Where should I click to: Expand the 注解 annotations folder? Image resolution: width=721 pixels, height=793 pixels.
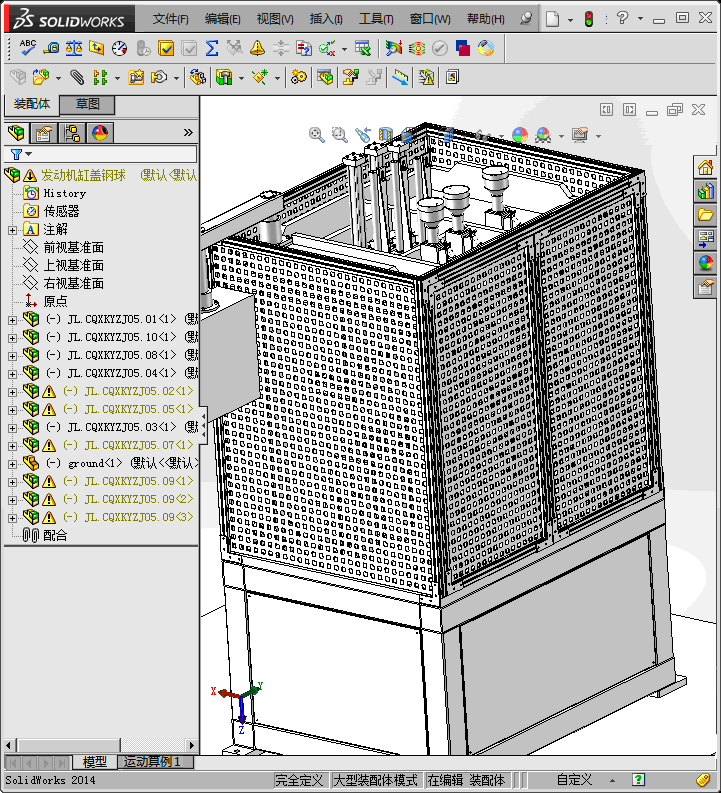pyautogui.click(x=12, y=230)
